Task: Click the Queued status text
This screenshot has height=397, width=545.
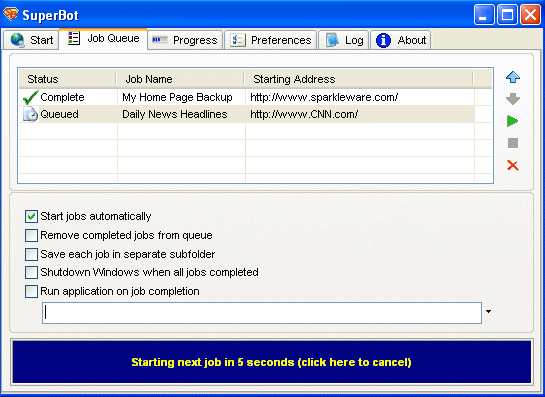Action: 59,114
